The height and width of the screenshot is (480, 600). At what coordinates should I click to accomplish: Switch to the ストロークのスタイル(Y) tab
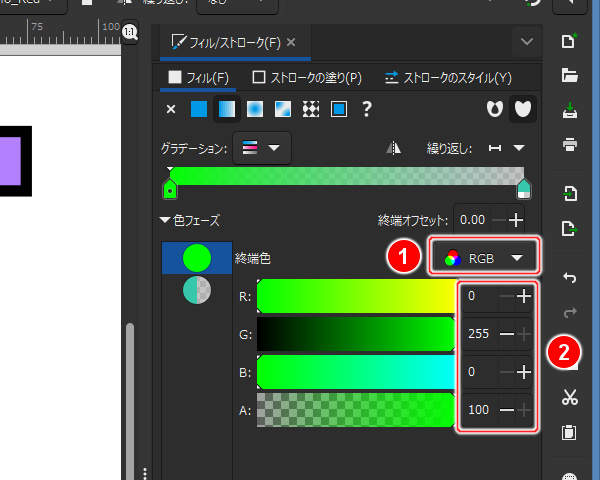(x=448, y=77)
